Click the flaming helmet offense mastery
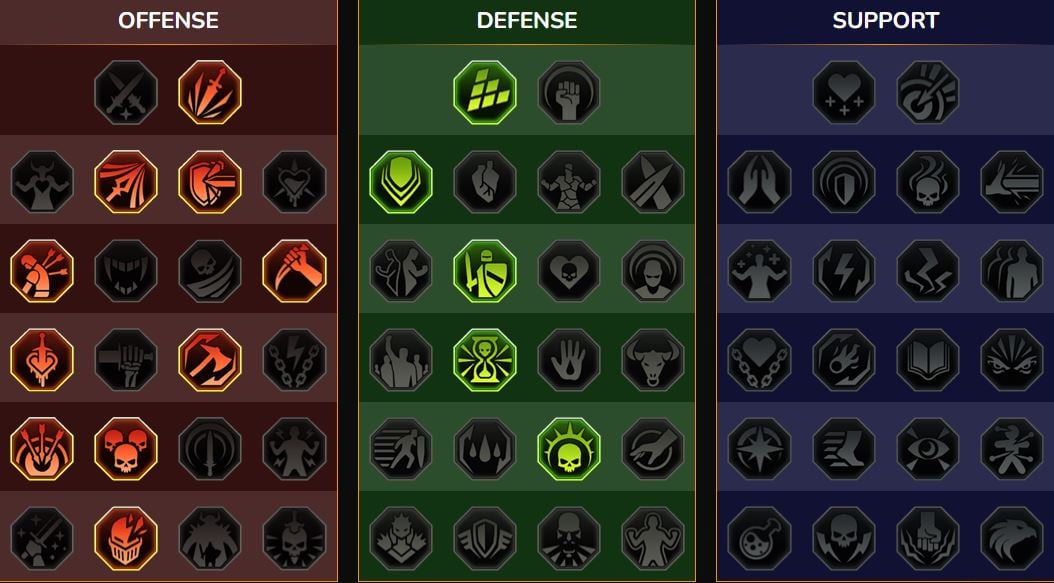Viewport: 1054px width, 583px height. pyautogui.click(x=126, y=539)
